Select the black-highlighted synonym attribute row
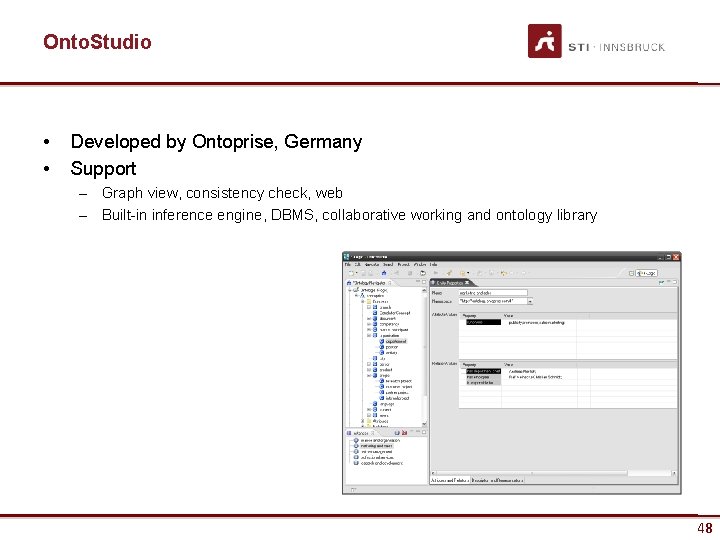This screenshot has width=720, height=540. tap(483, 322)
